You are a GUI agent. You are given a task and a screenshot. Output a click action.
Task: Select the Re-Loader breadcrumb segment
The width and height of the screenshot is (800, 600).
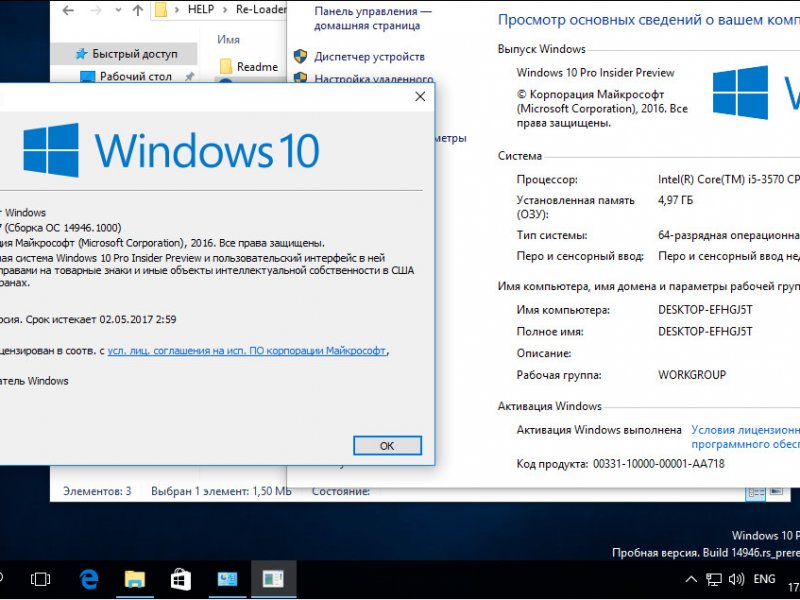pyautogui.click(x=261, y=10)
